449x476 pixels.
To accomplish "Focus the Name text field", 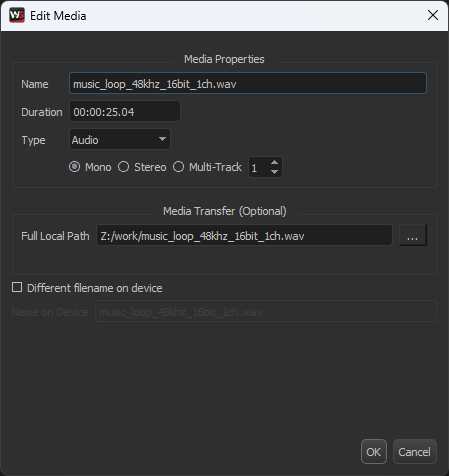I will [248, 83].
